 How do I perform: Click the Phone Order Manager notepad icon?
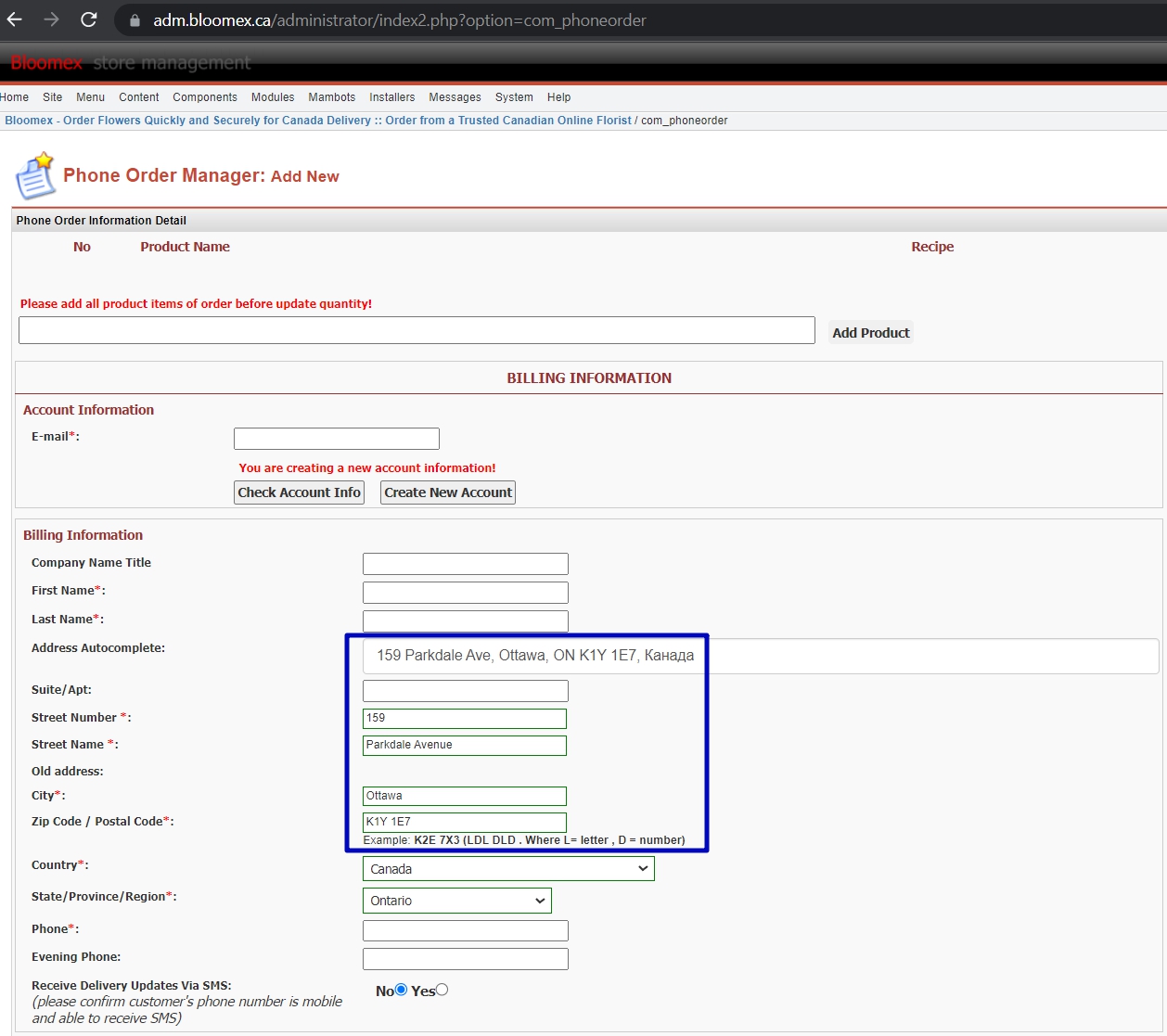pos(35,176)
